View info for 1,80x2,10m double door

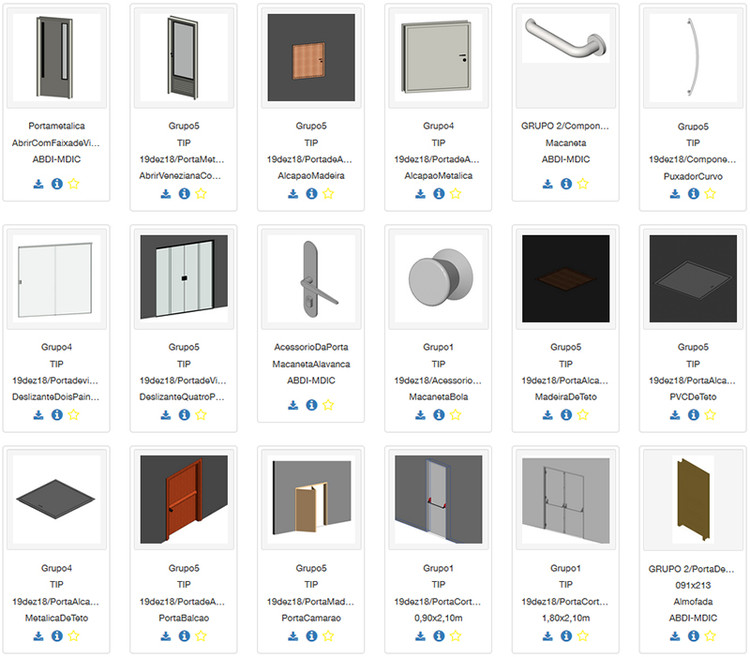[x=566, y=636]
